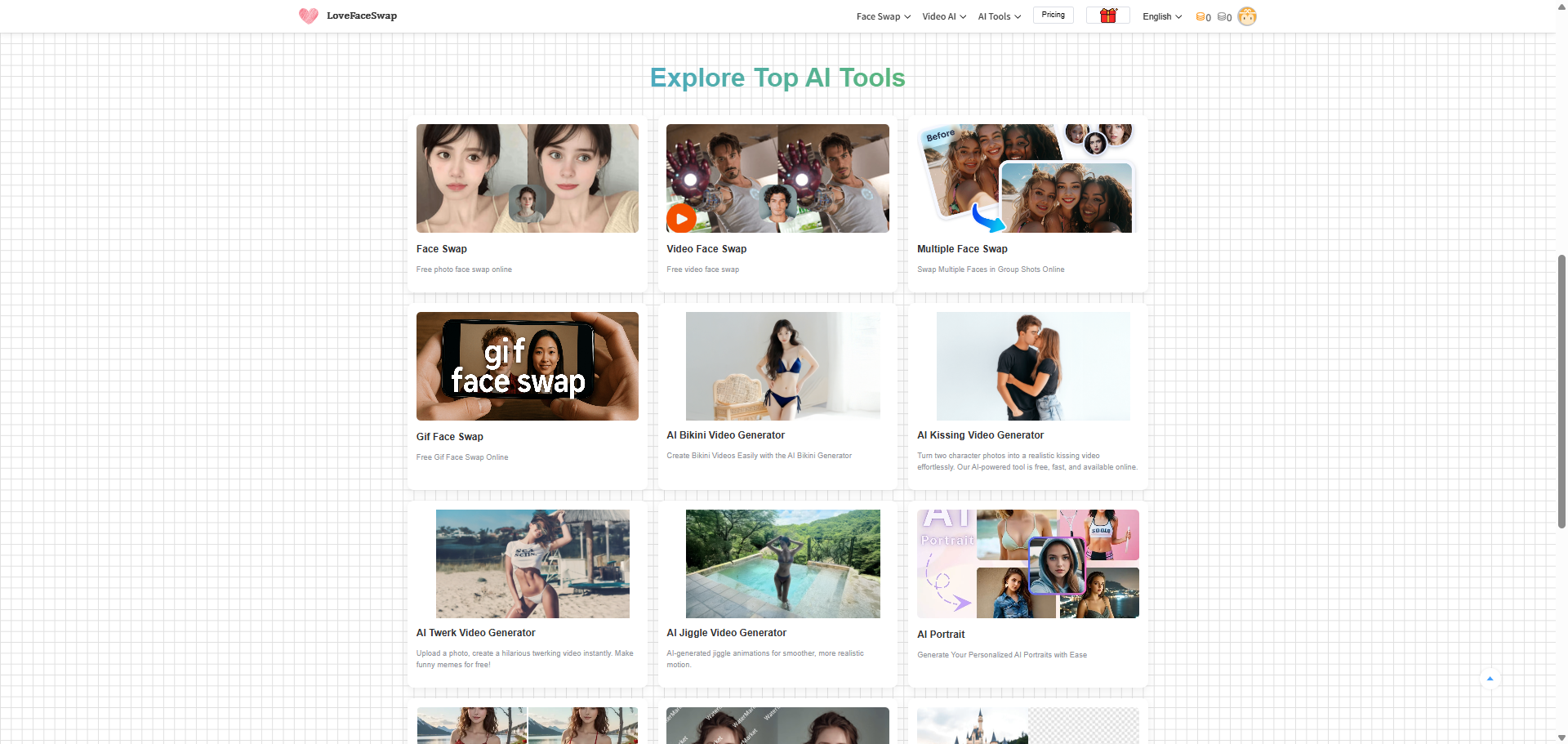1568x744 pixels.
Task: Open the Face Swap photo card image
Action: click(527, 178)
